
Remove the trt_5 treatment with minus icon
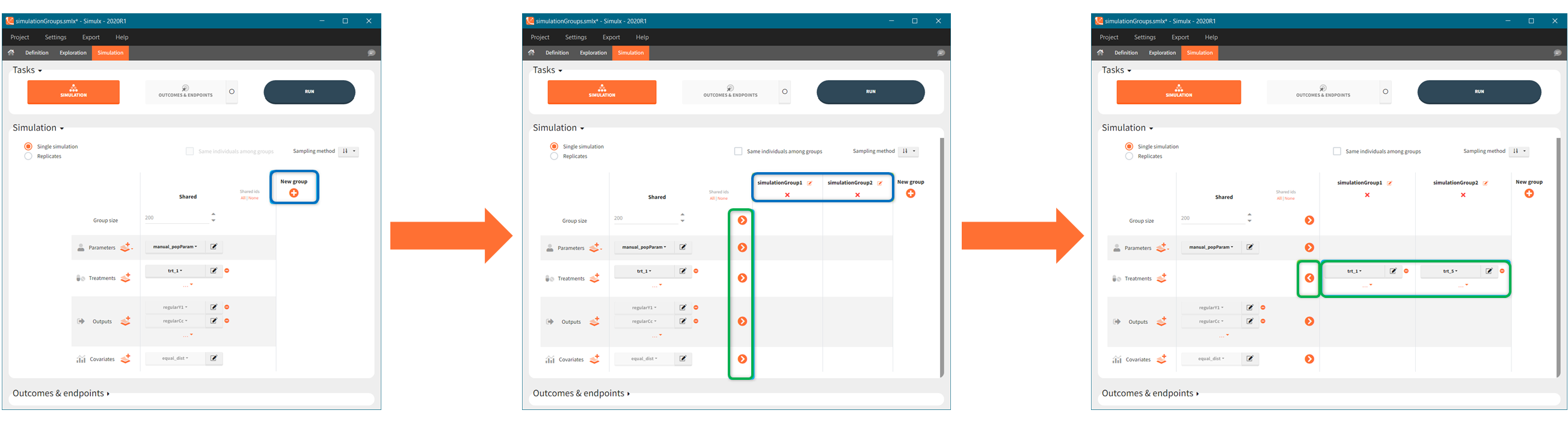(1502, 271)
